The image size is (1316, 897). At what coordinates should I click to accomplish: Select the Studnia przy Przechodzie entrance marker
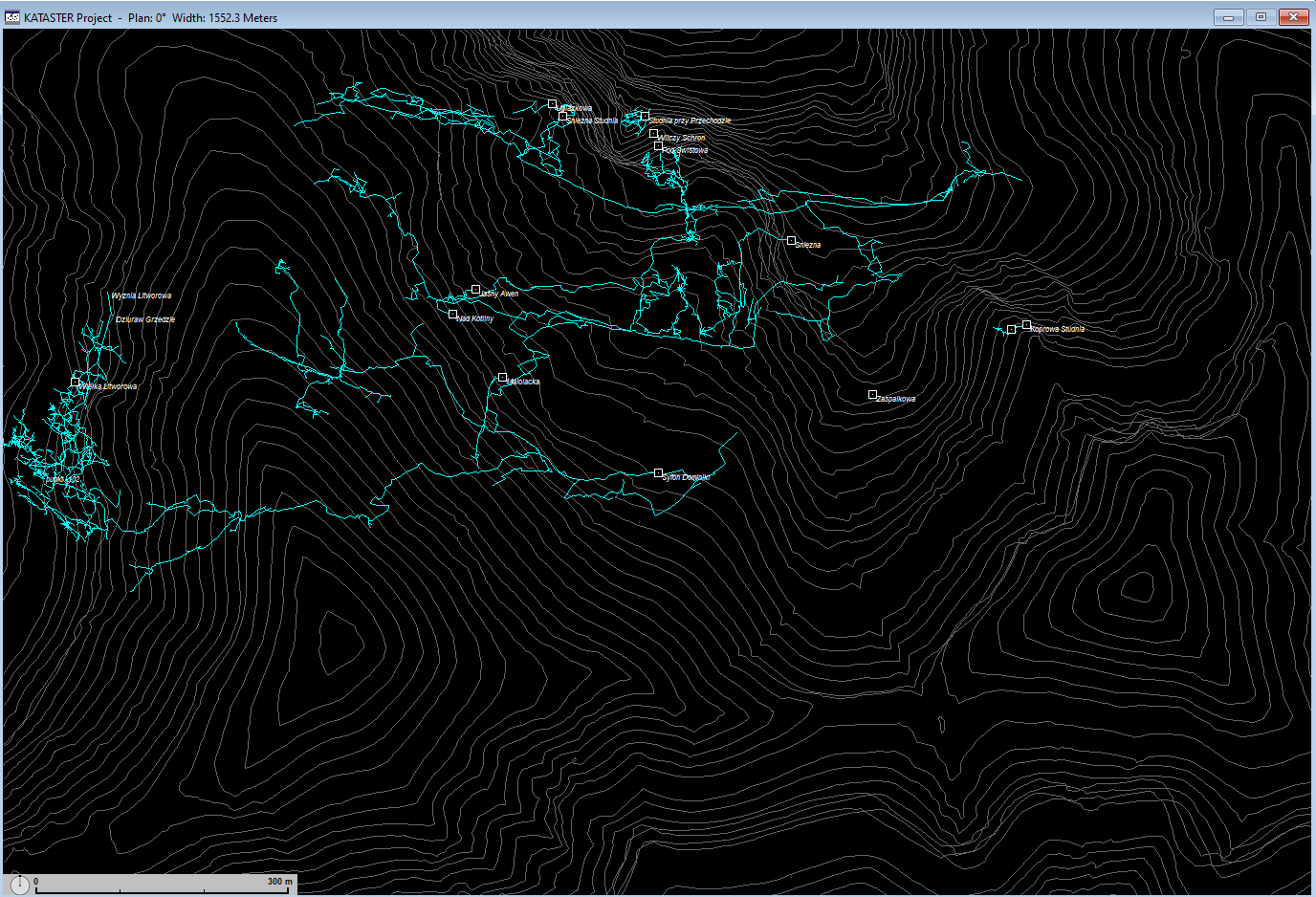point(645,116)
